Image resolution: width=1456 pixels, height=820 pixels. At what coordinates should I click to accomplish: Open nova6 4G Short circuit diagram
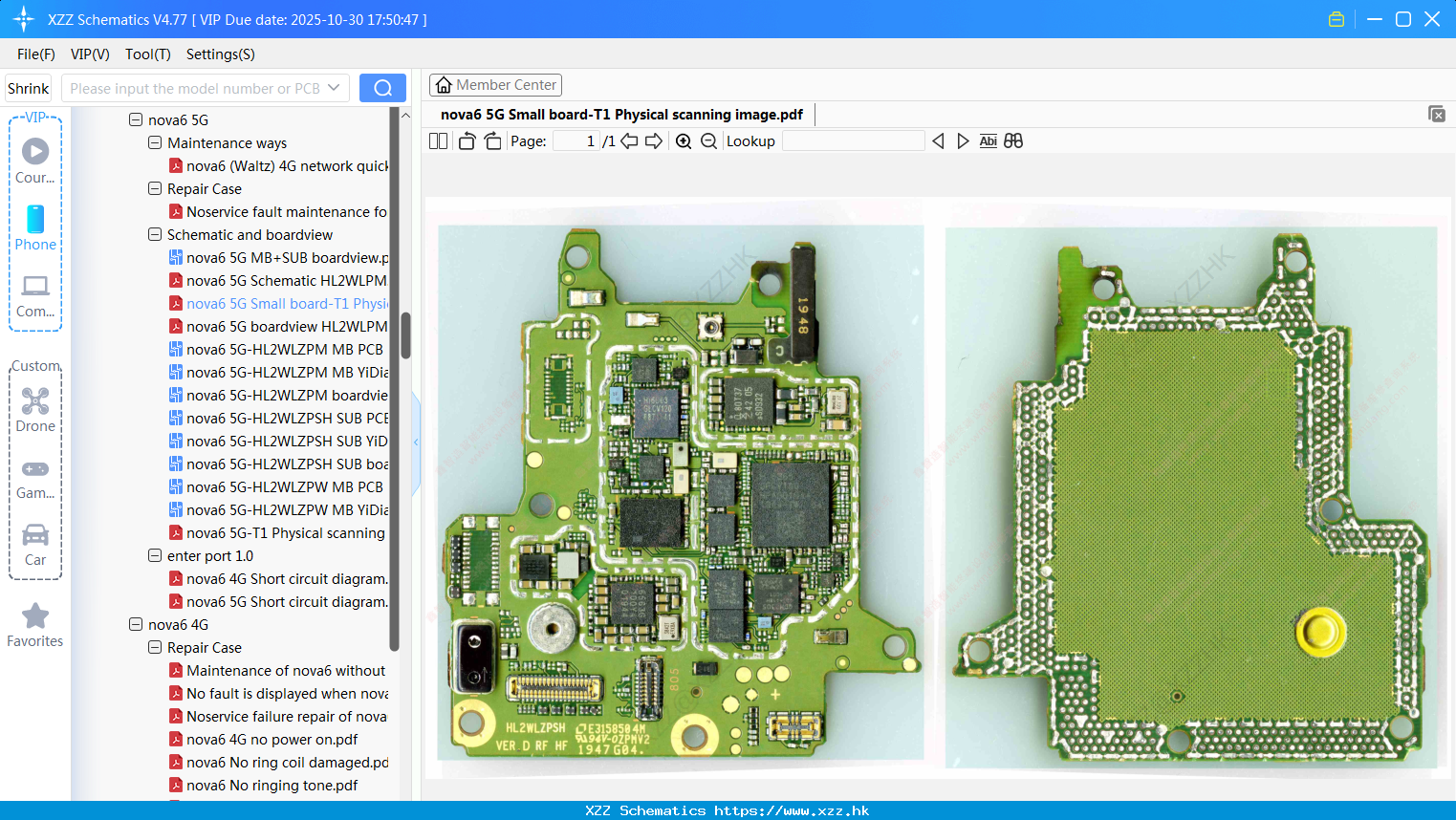coord(279,578)
